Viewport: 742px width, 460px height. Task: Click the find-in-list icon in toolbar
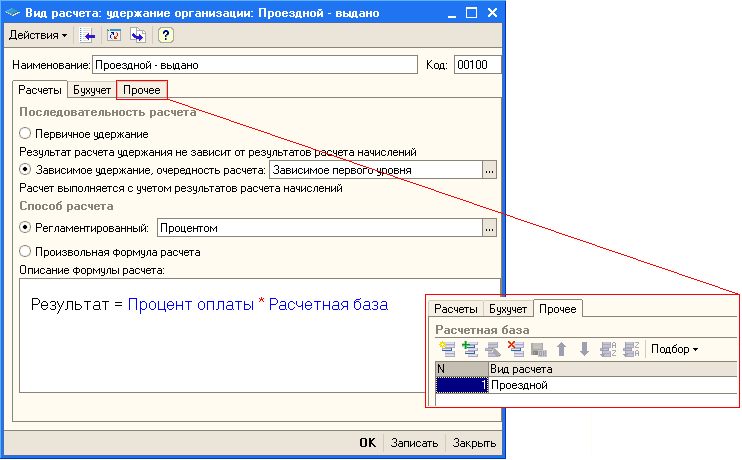pos(89,35)
